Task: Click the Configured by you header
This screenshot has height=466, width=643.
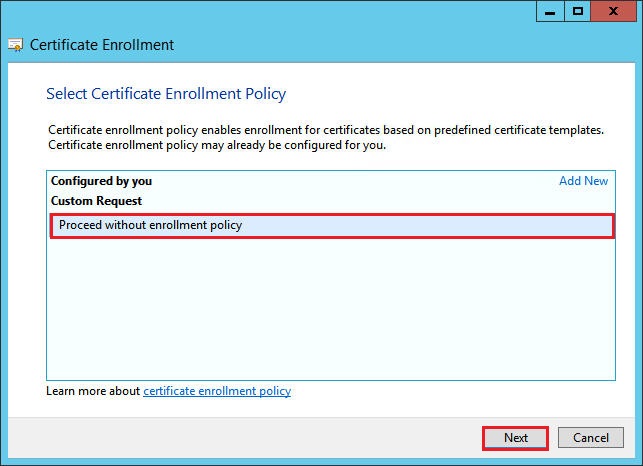Action: coord(101,181)
